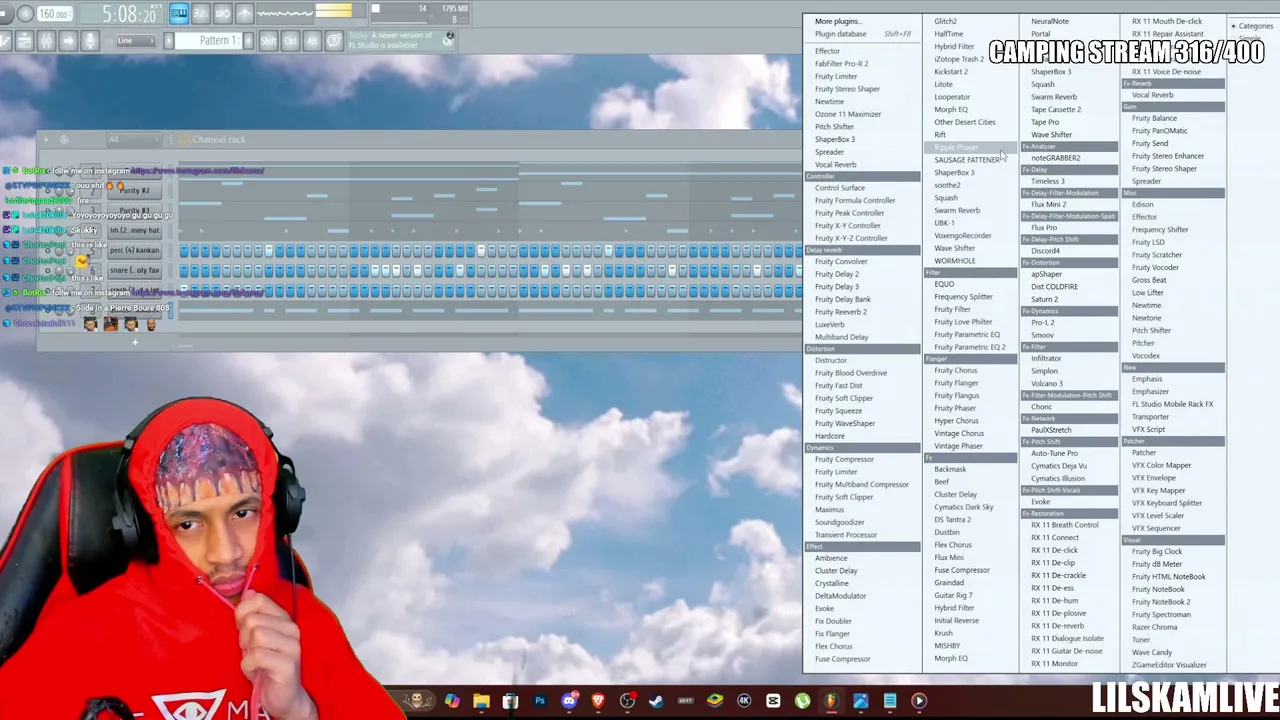This screenshot has width=1280, height=720.
Task: Open CapCut from the taskbar
Action: [773, 701]
